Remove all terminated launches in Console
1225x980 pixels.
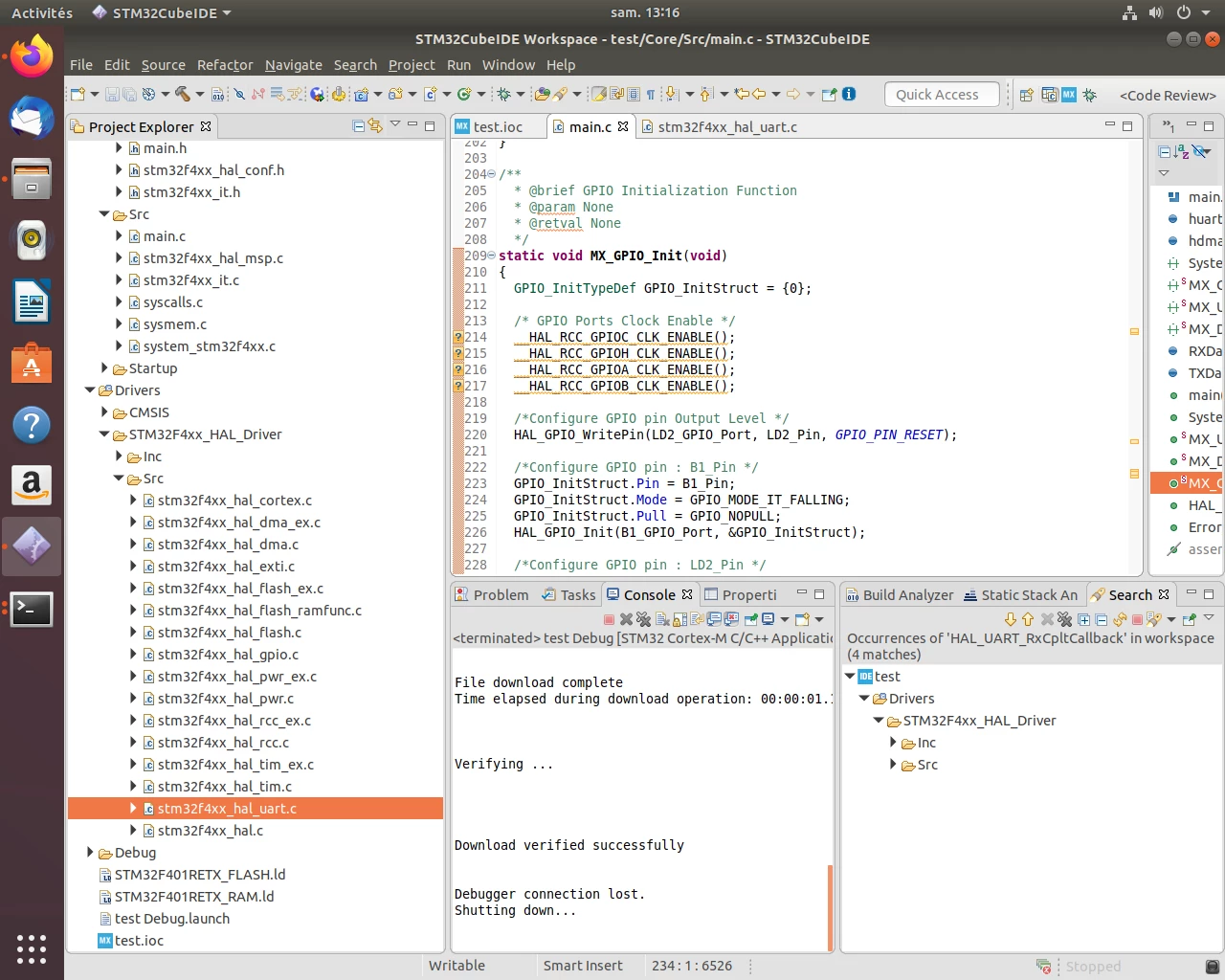644,619
